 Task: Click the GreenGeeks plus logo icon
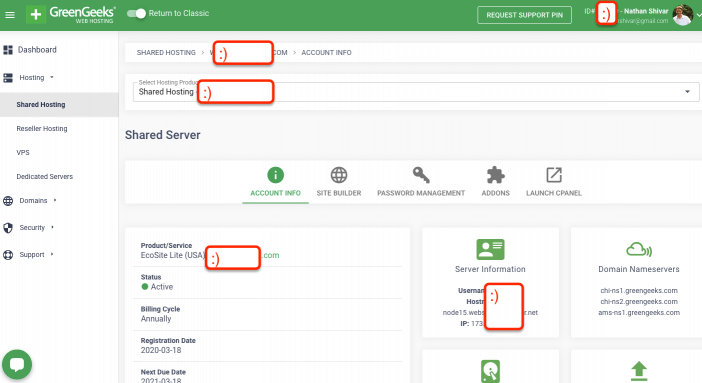click(x=36, y=14)
